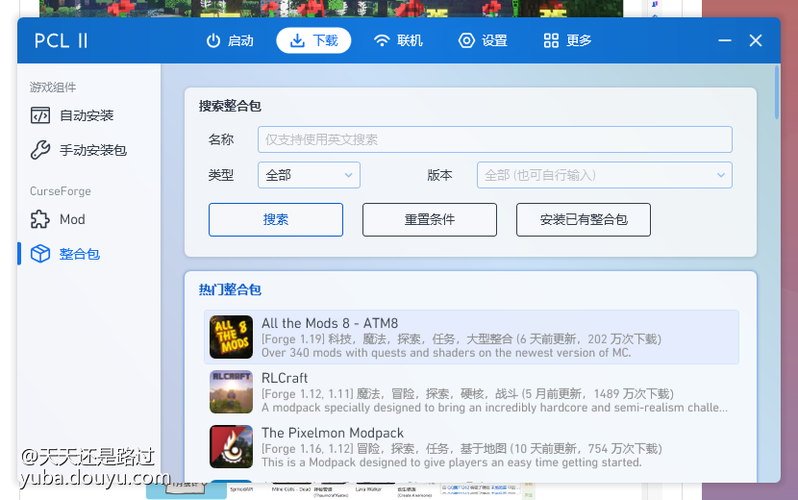Open the 类型 type dropdown showing 全部
798x500 pixels.
pyautogui.click(x=309, y=175)
